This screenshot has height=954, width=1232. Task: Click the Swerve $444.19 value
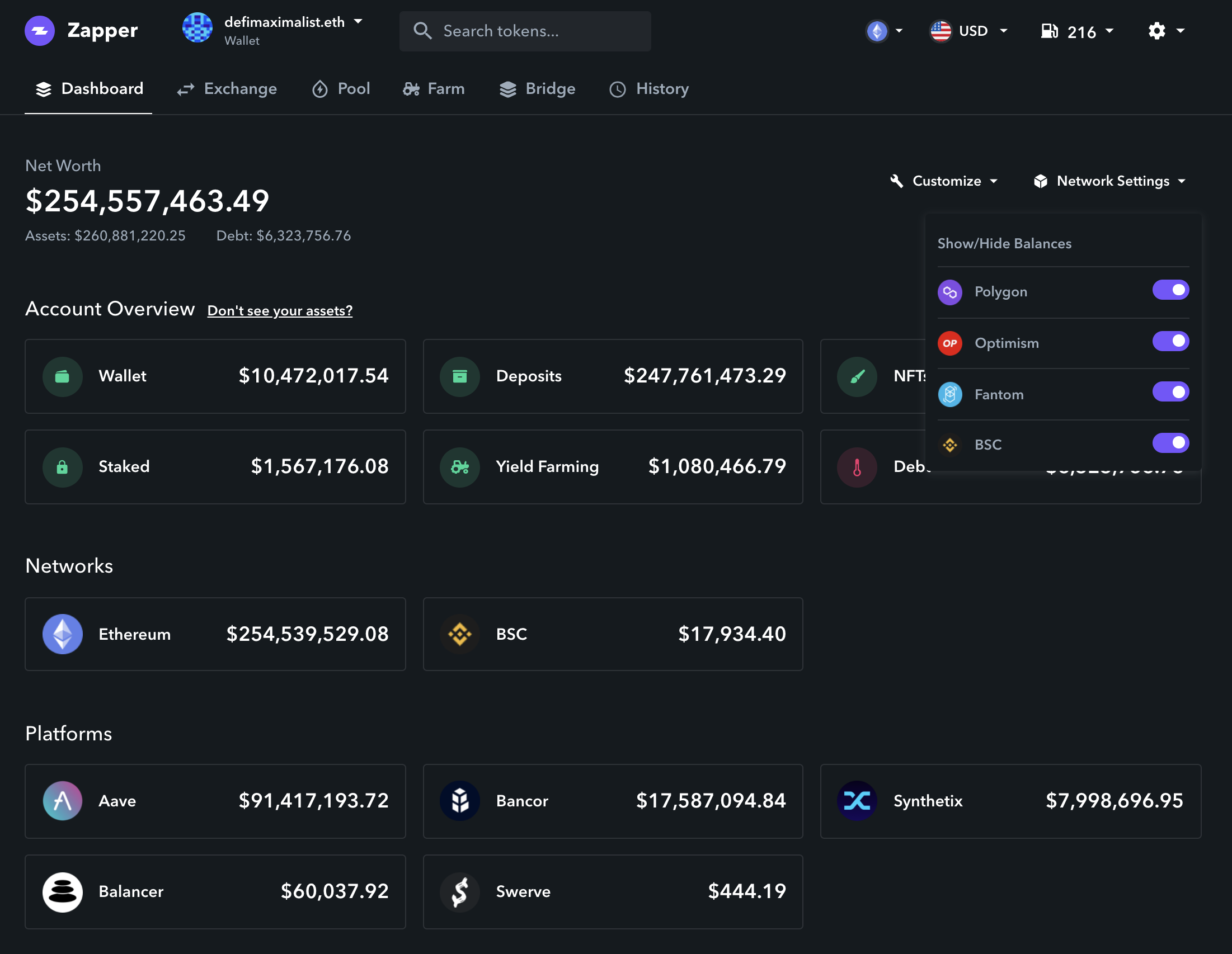pyautogui.click(x=747, y=892)
